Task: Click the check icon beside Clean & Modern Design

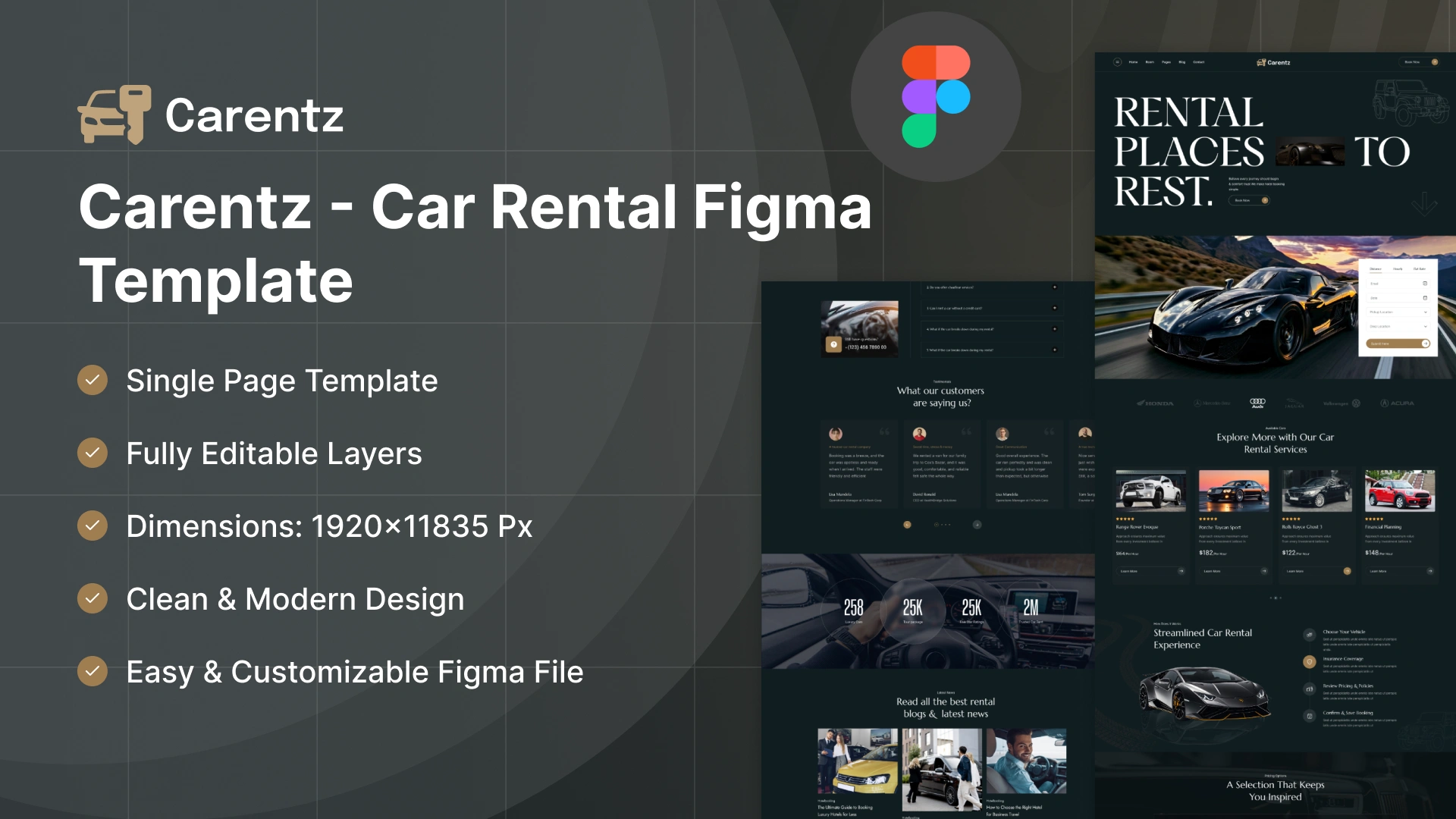Action: (x=93, y=598)
